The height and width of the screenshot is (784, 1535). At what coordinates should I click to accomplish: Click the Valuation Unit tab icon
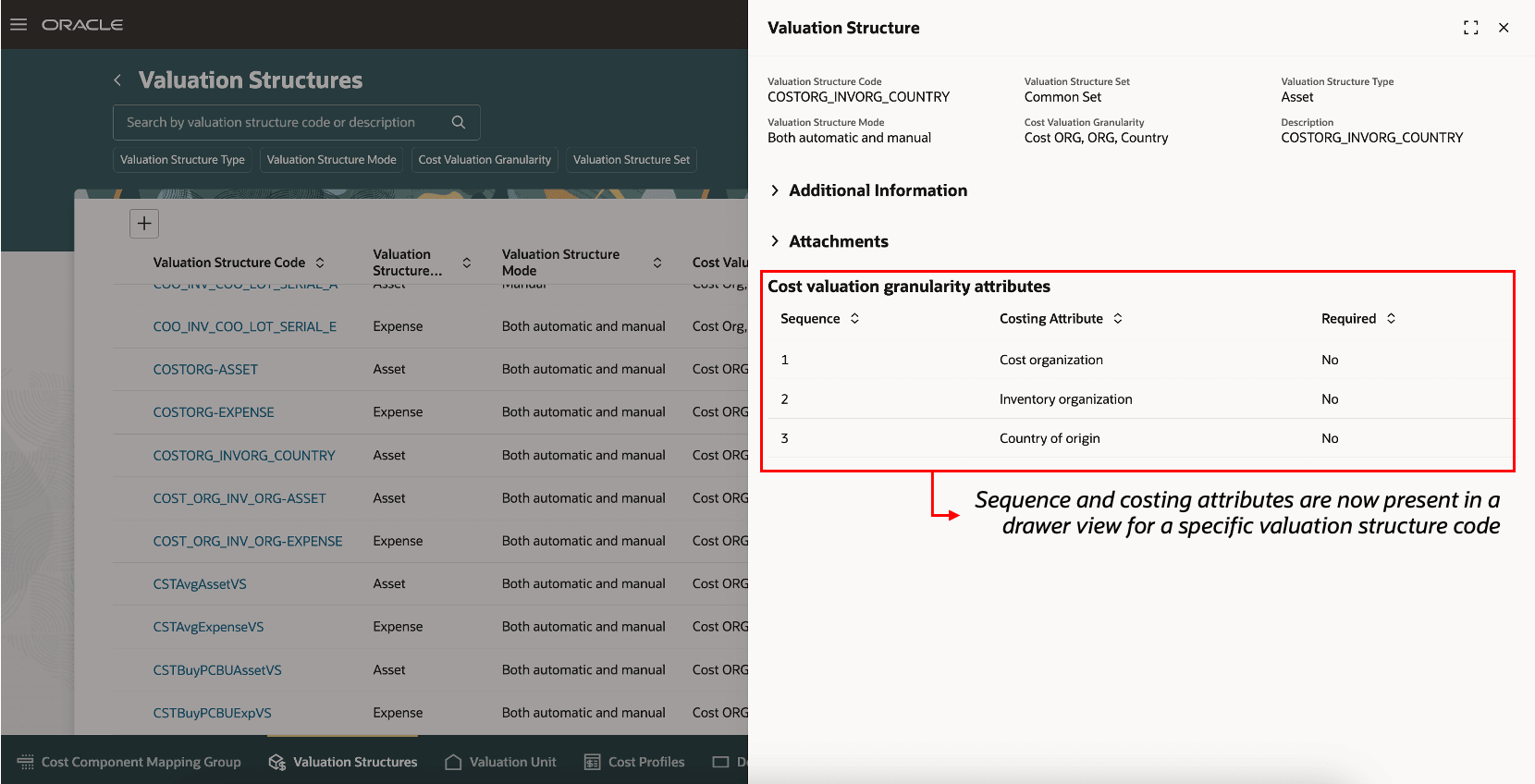pos(453,762)
